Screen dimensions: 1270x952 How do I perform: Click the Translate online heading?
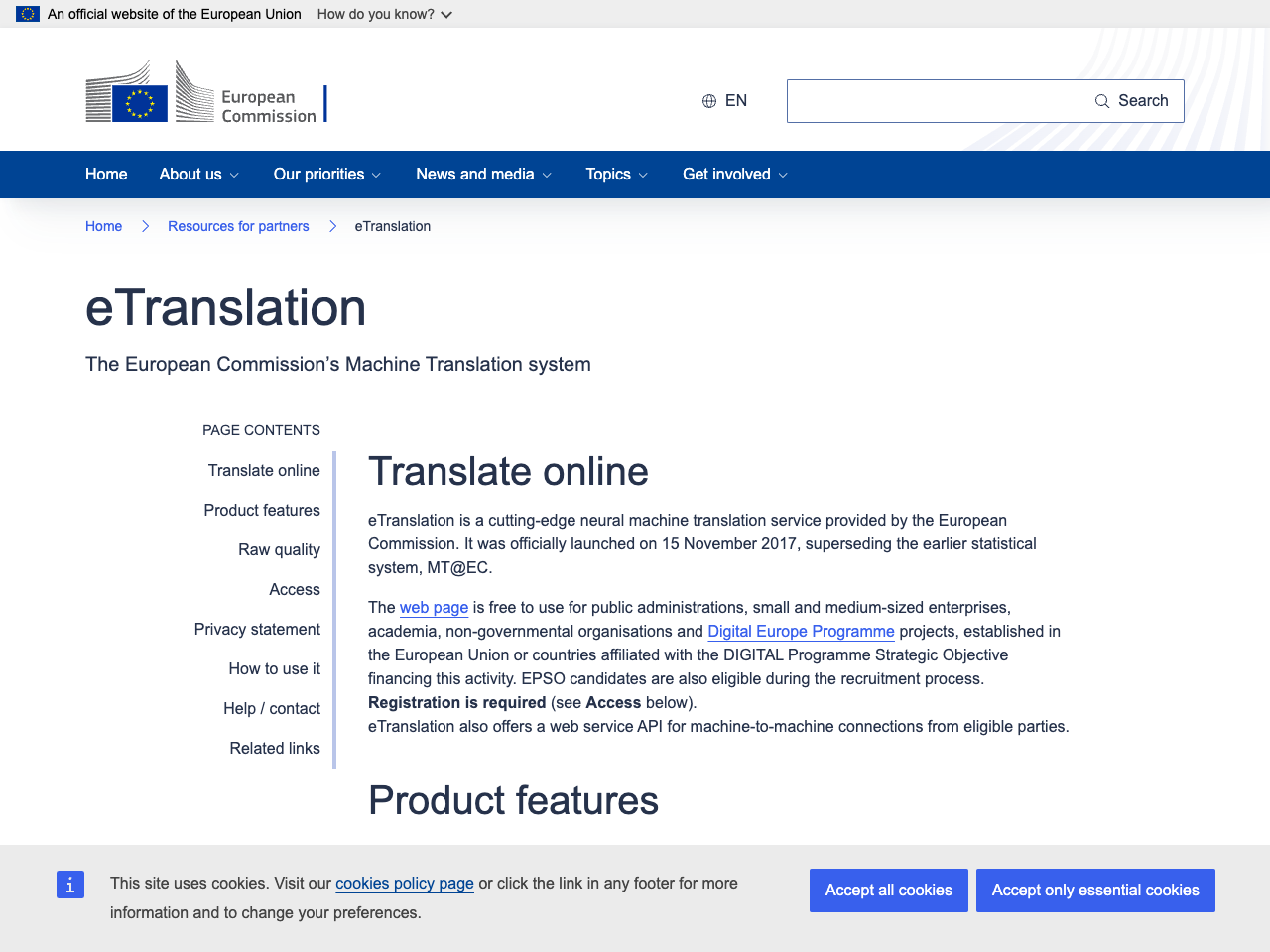(x=508, y=471)
